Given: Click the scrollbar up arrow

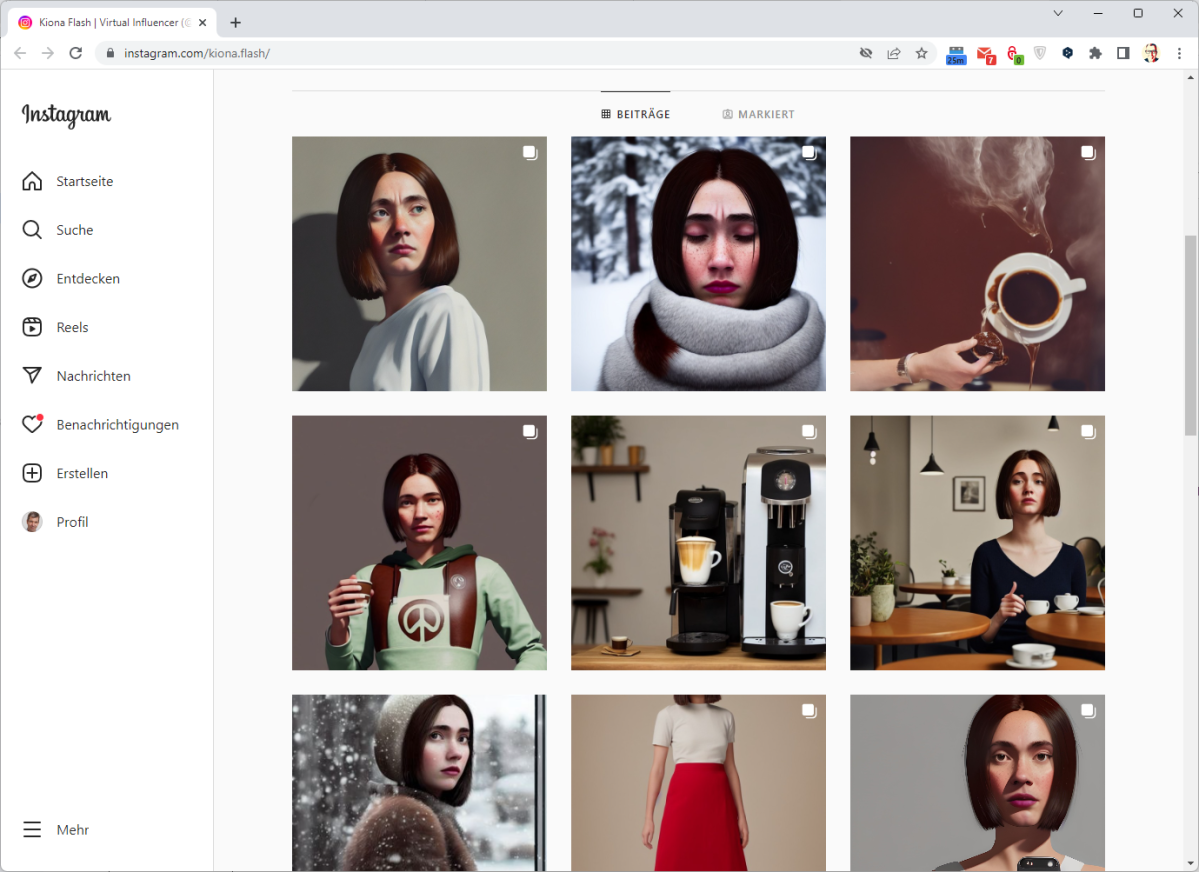Looking at the screenshot, I should pyautogui.click(x=1191, y=77).
